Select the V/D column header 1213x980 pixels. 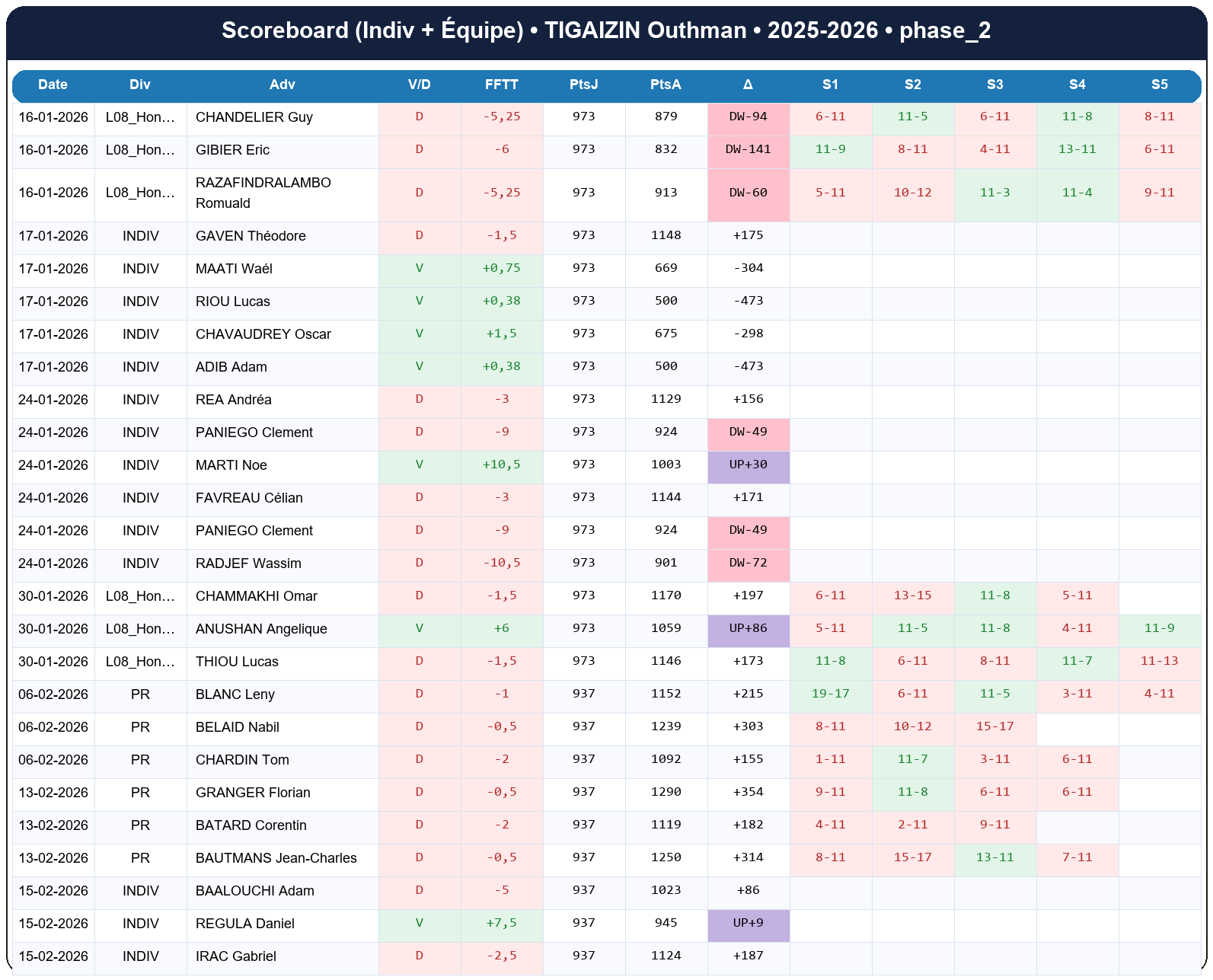tap(419, 85)
